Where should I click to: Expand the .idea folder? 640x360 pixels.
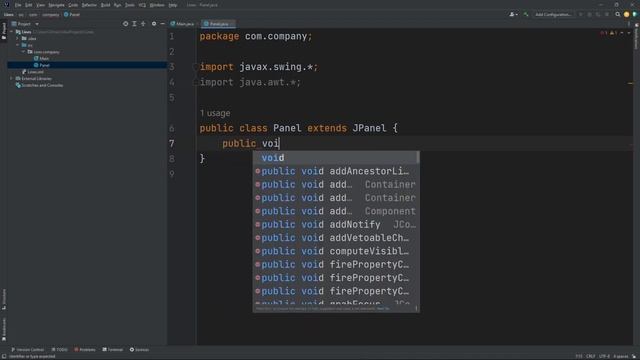click(18, 38)
